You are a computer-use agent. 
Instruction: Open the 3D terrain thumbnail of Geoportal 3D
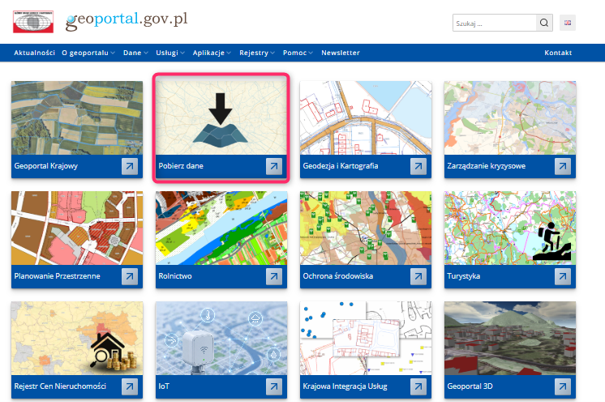[x=510, y=338]
